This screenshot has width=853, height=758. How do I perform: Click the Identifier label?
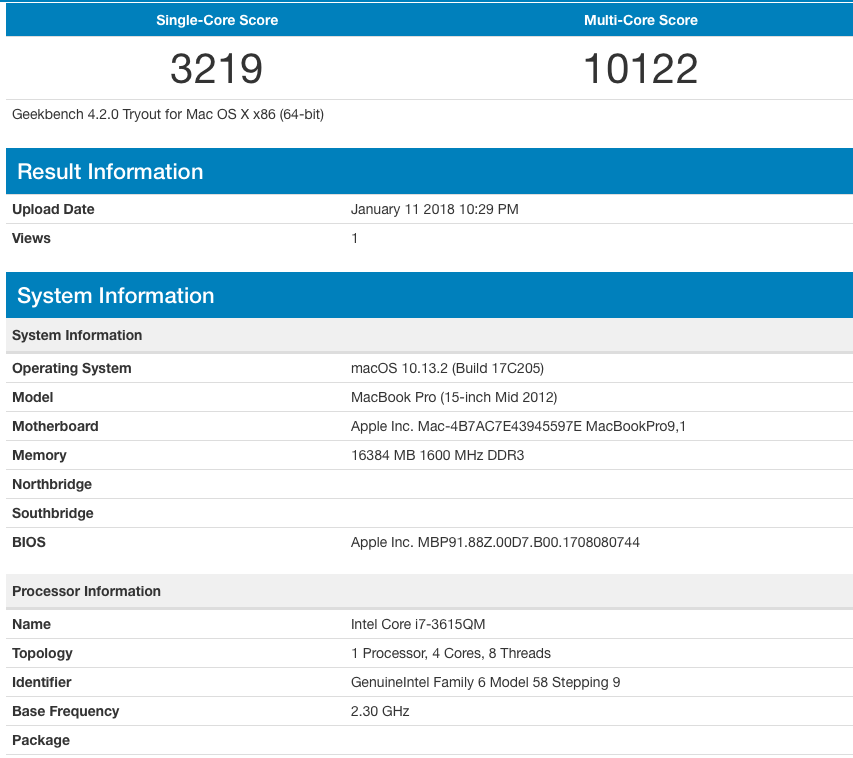pos(41,682)
